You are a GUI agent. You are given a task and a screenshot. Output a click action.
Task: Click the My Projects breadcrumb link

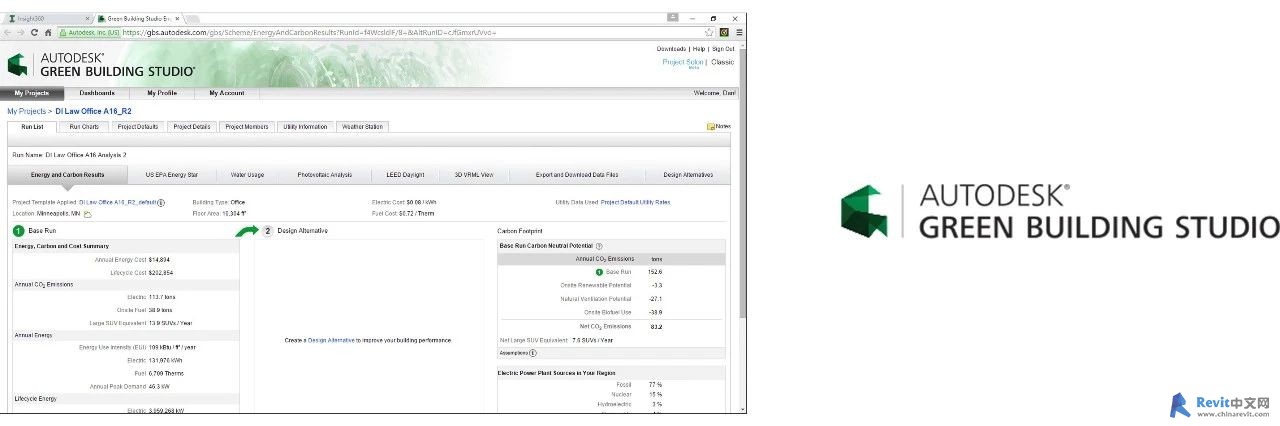27,112
